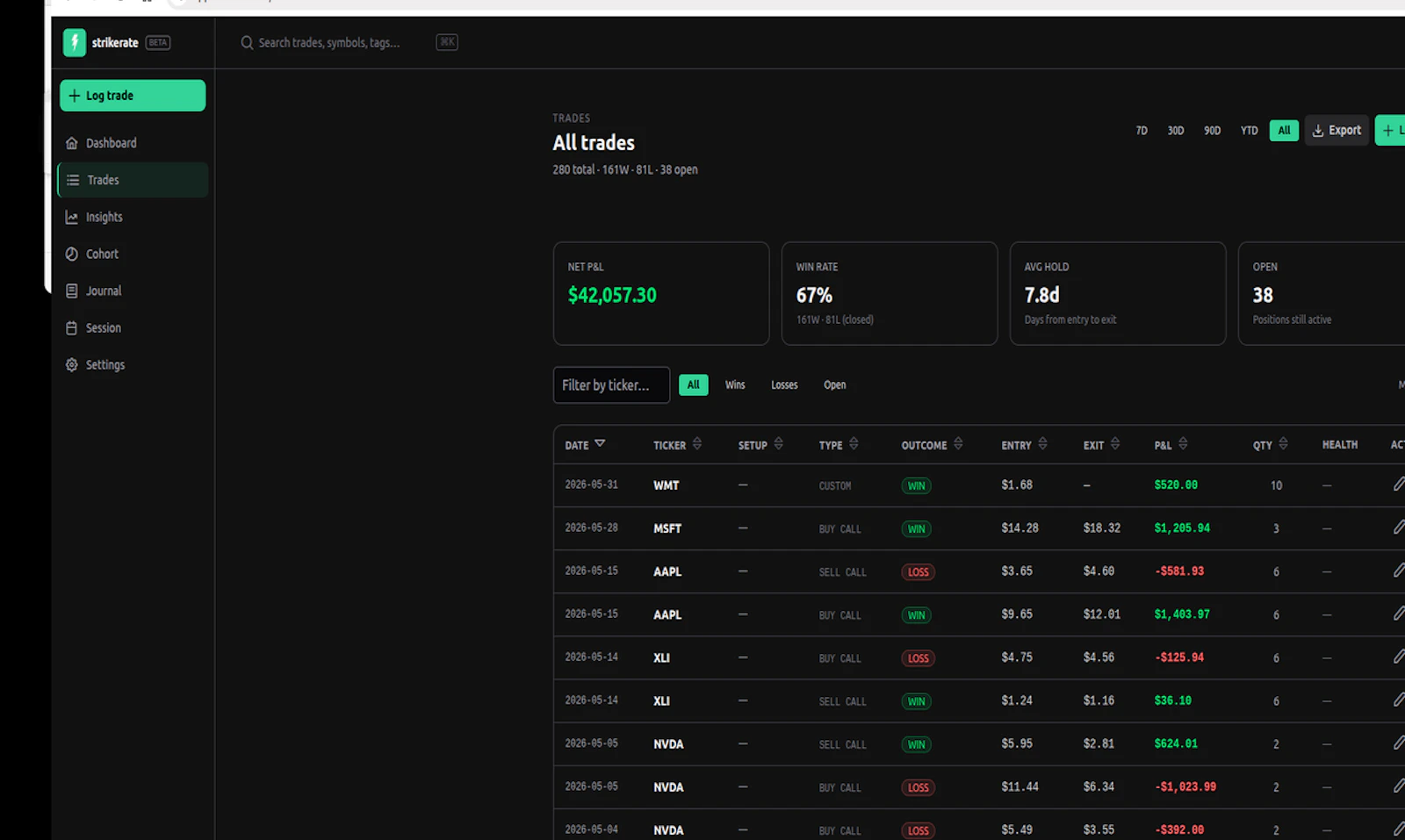The image size is (1405, 840).
Task: Filter trades by Losses
Action: coord(784,385)
